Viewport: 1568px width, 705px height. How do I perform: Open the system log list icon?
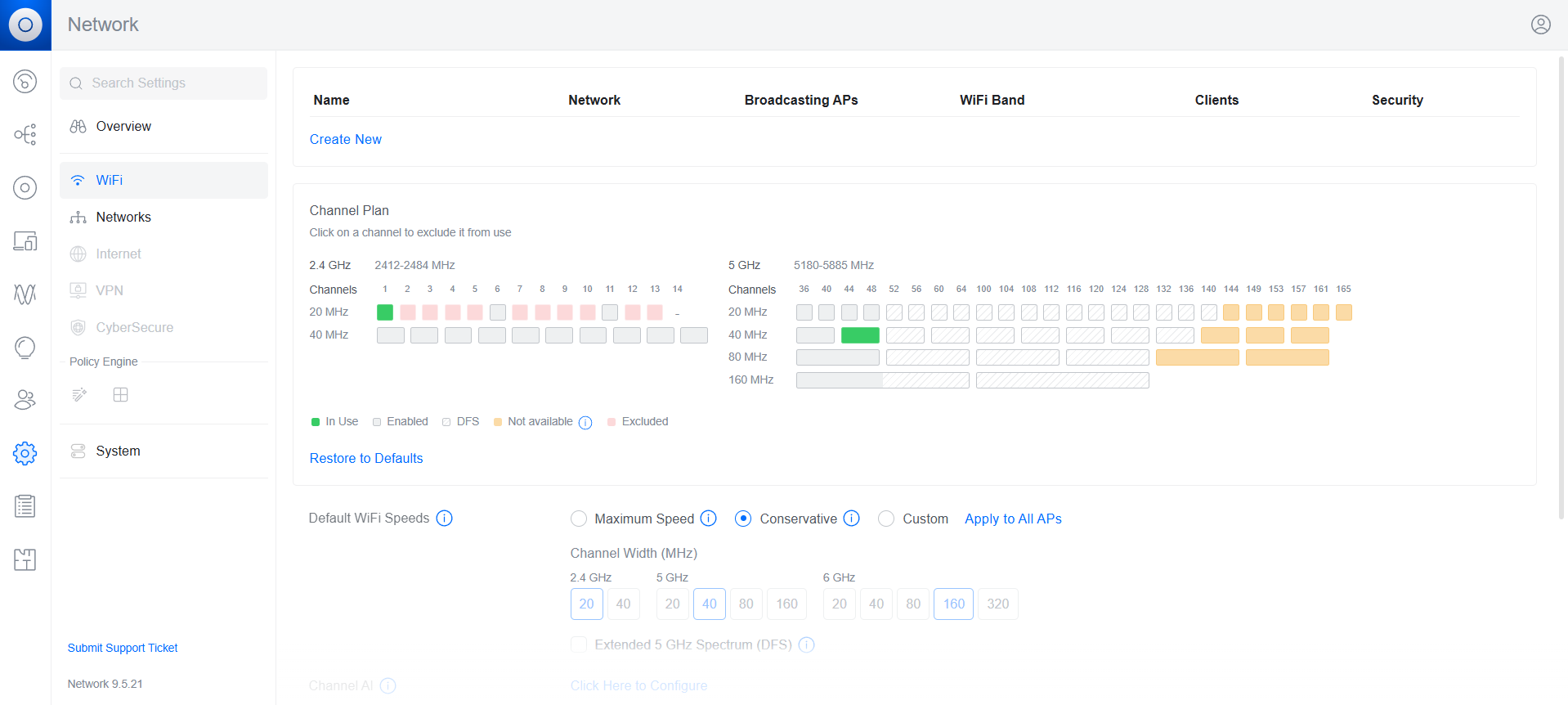click(25, 506)
